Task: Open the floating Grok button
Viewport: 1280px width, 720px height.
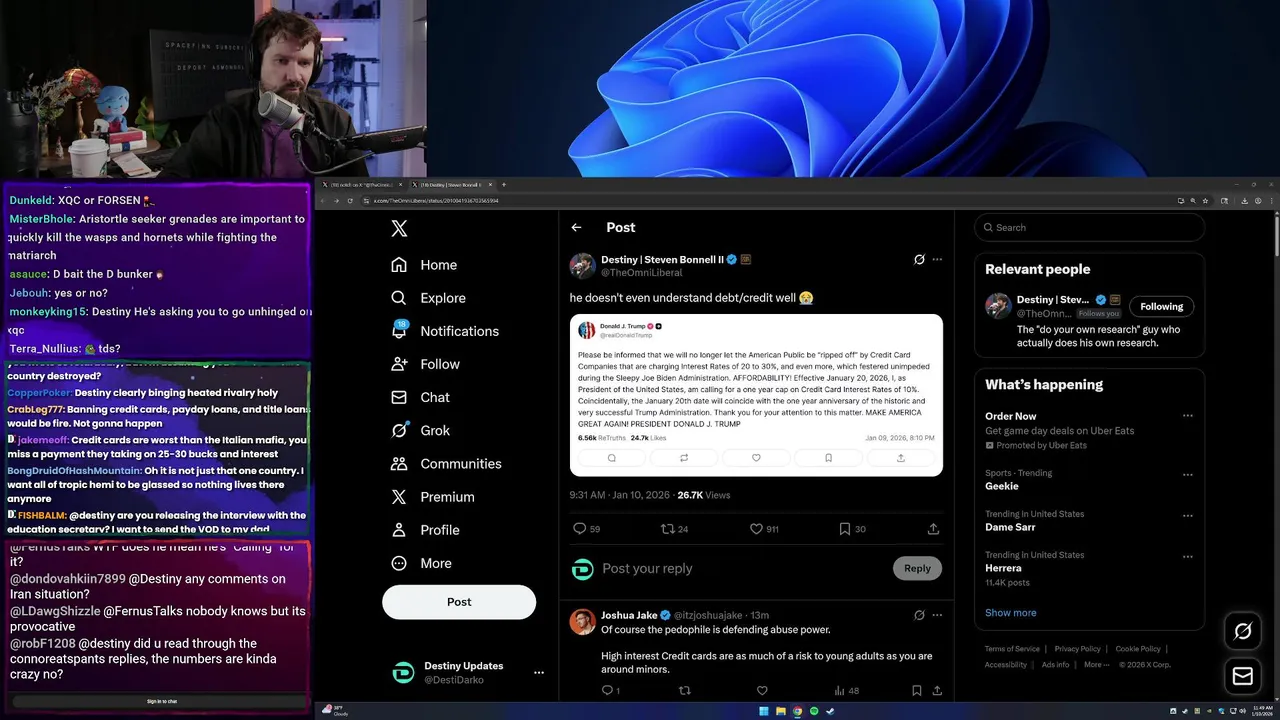Action: tap(1243, 631)
